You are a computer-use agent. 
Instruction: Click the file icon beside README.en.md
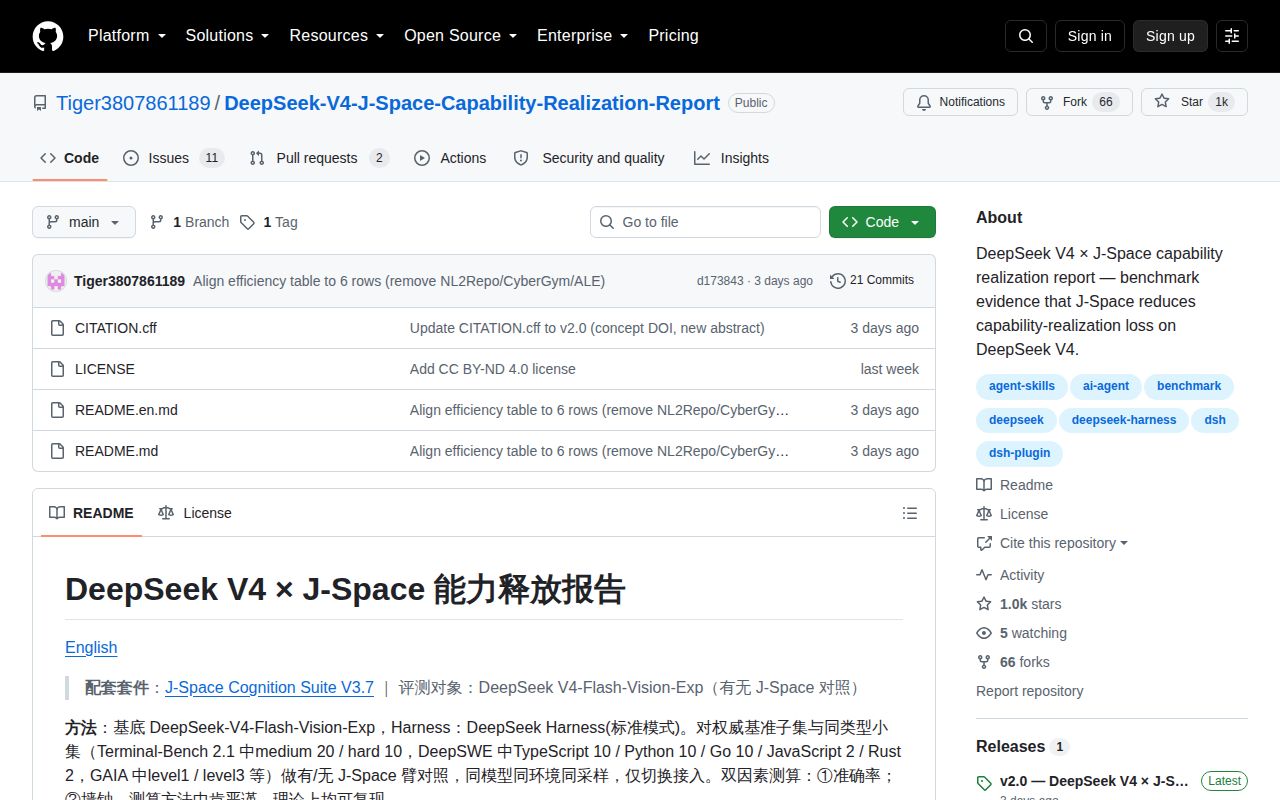tap(57, 410)
